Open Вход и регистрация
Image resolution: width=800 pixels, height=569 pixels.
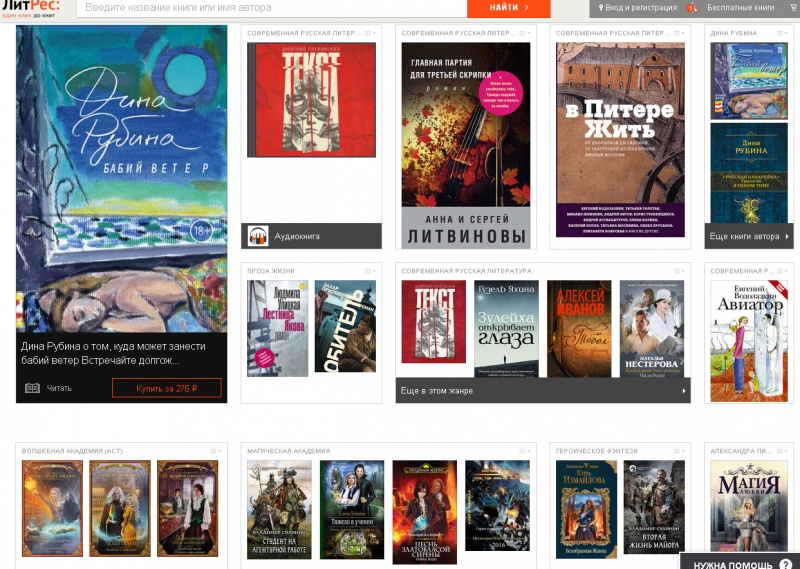point(638,8)
